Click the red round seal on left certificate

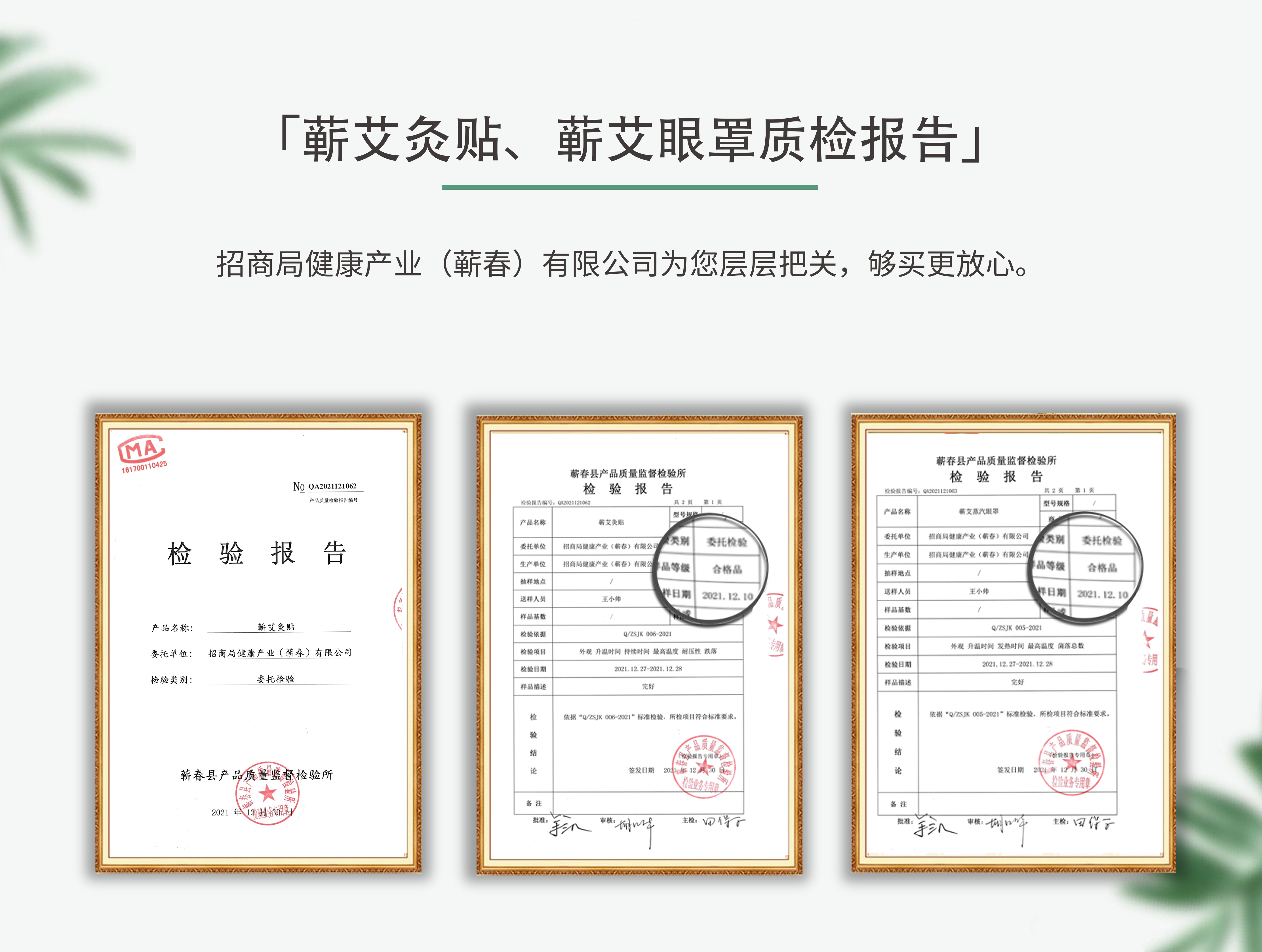[x=267, y=793]
